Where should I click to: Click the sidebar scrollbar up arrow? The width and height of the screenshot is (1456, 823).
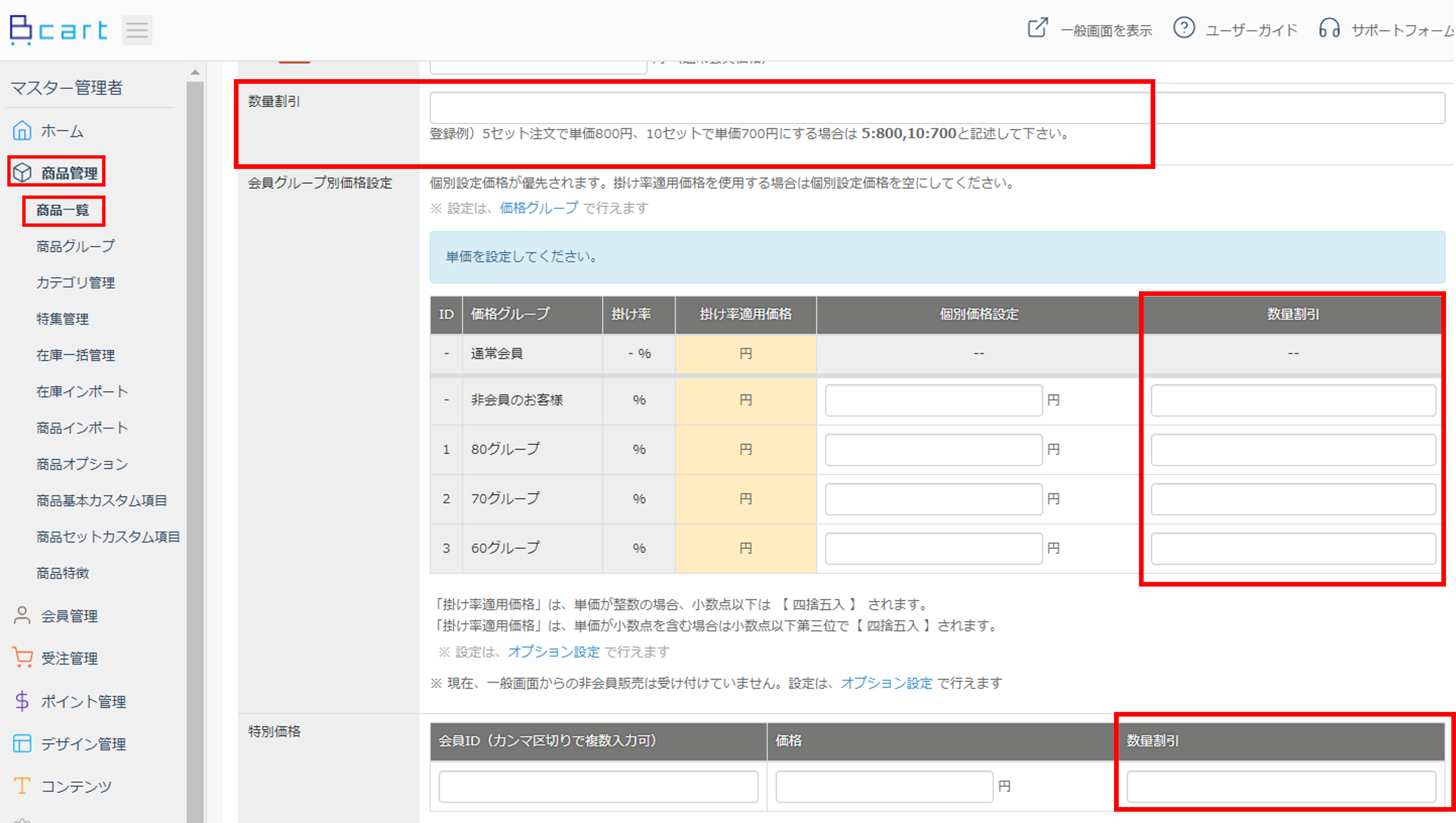coord(195,72)
